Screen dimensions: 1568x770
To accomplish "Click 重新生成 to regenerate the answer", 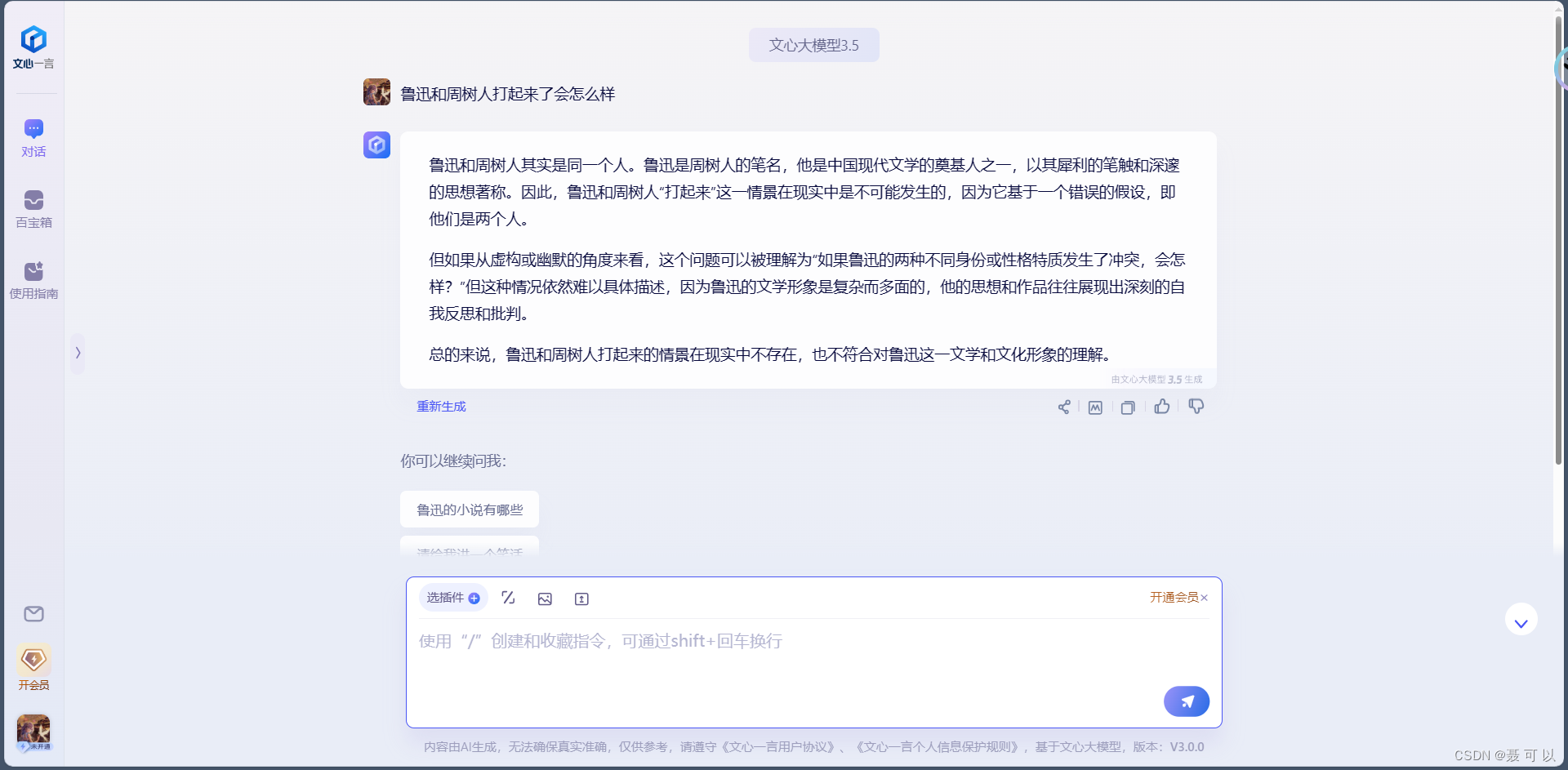I will (x=441, y=406).
